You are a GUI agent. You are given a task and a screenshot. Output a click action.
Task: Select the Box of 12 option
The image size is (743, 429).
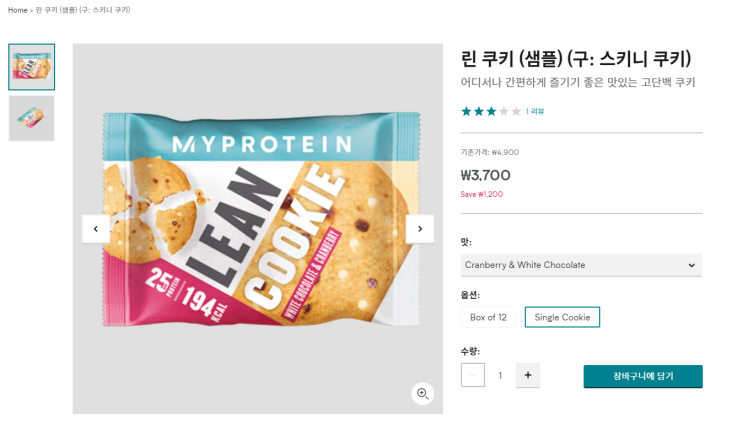pos(488,317)
